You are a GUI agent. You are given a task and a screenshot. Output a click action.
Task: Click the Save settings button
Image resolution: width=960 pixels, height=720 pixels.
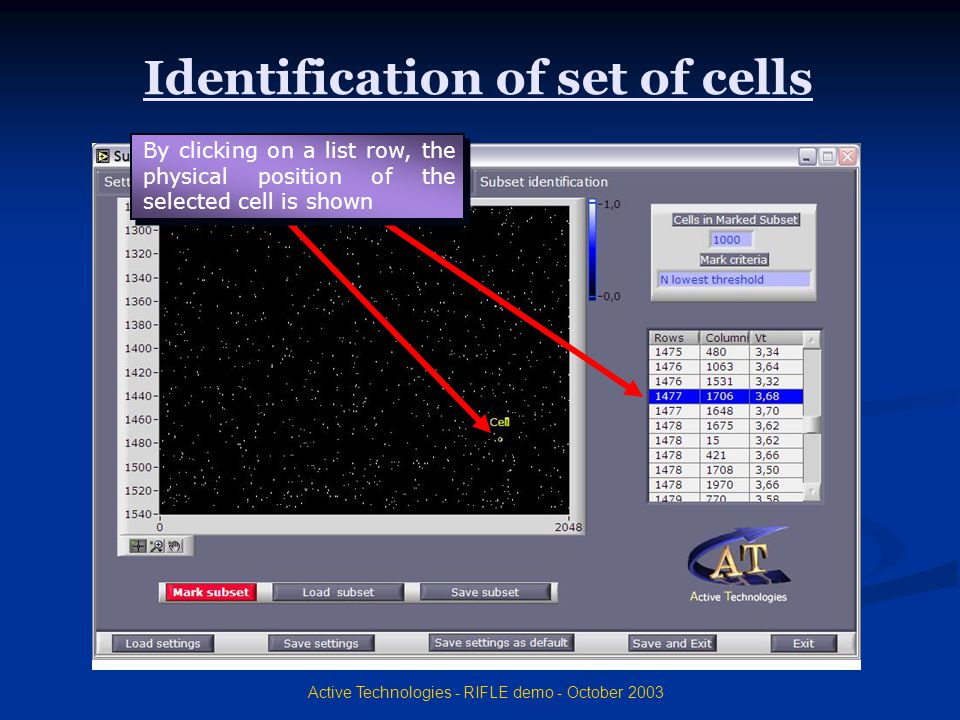[321, 643]
